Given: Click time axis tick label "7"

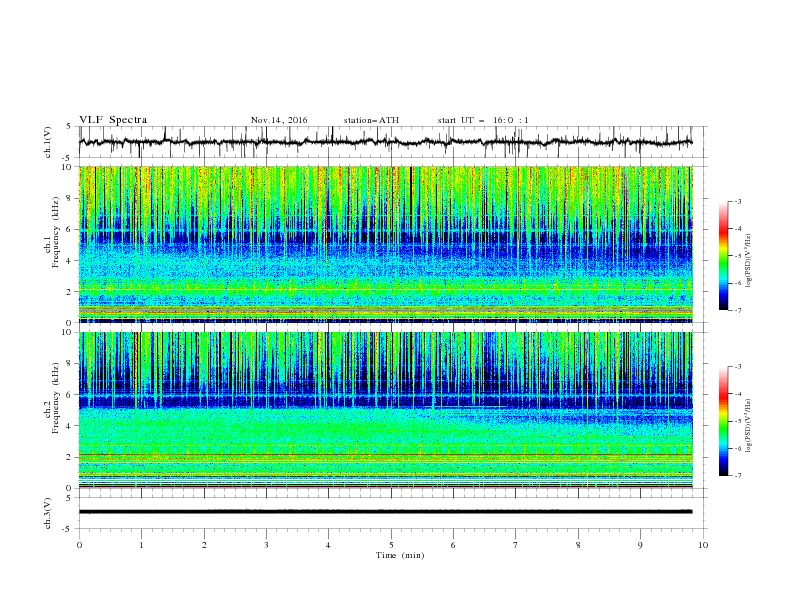Looking at the screenshot, I should pos(516,545).
